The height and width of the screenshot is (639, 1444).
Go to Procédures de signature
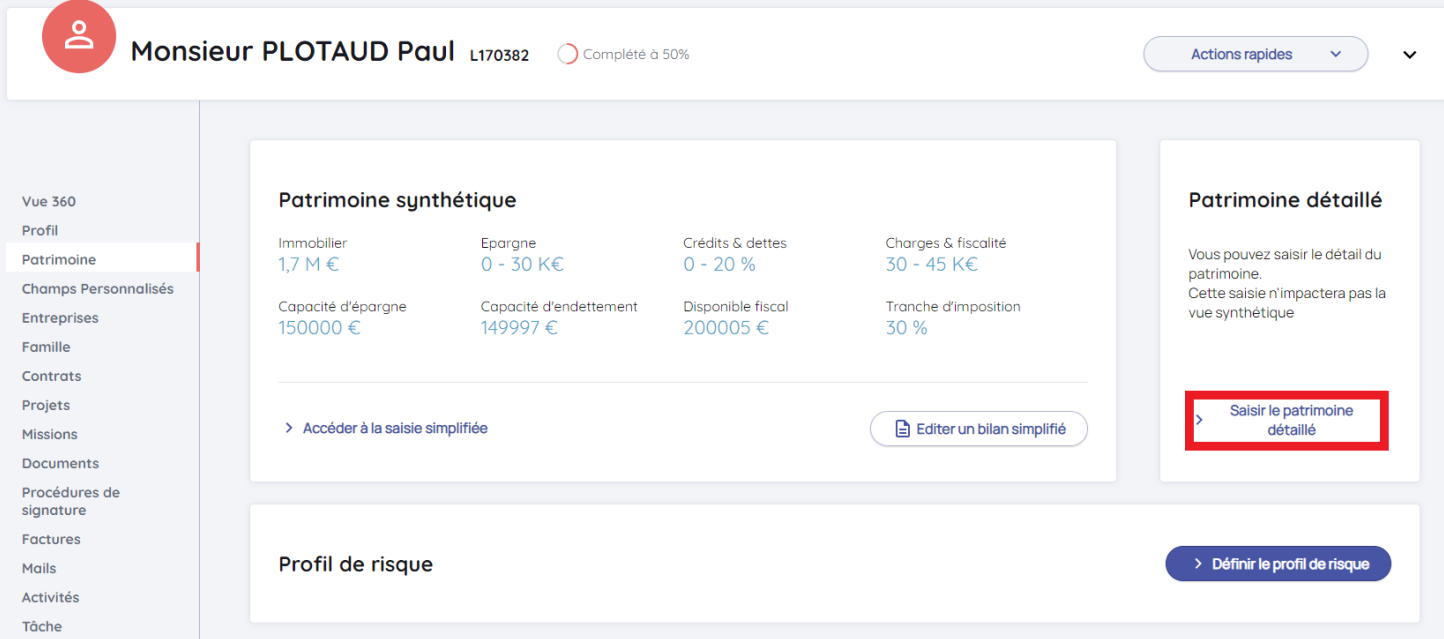[x=70, y=501]
